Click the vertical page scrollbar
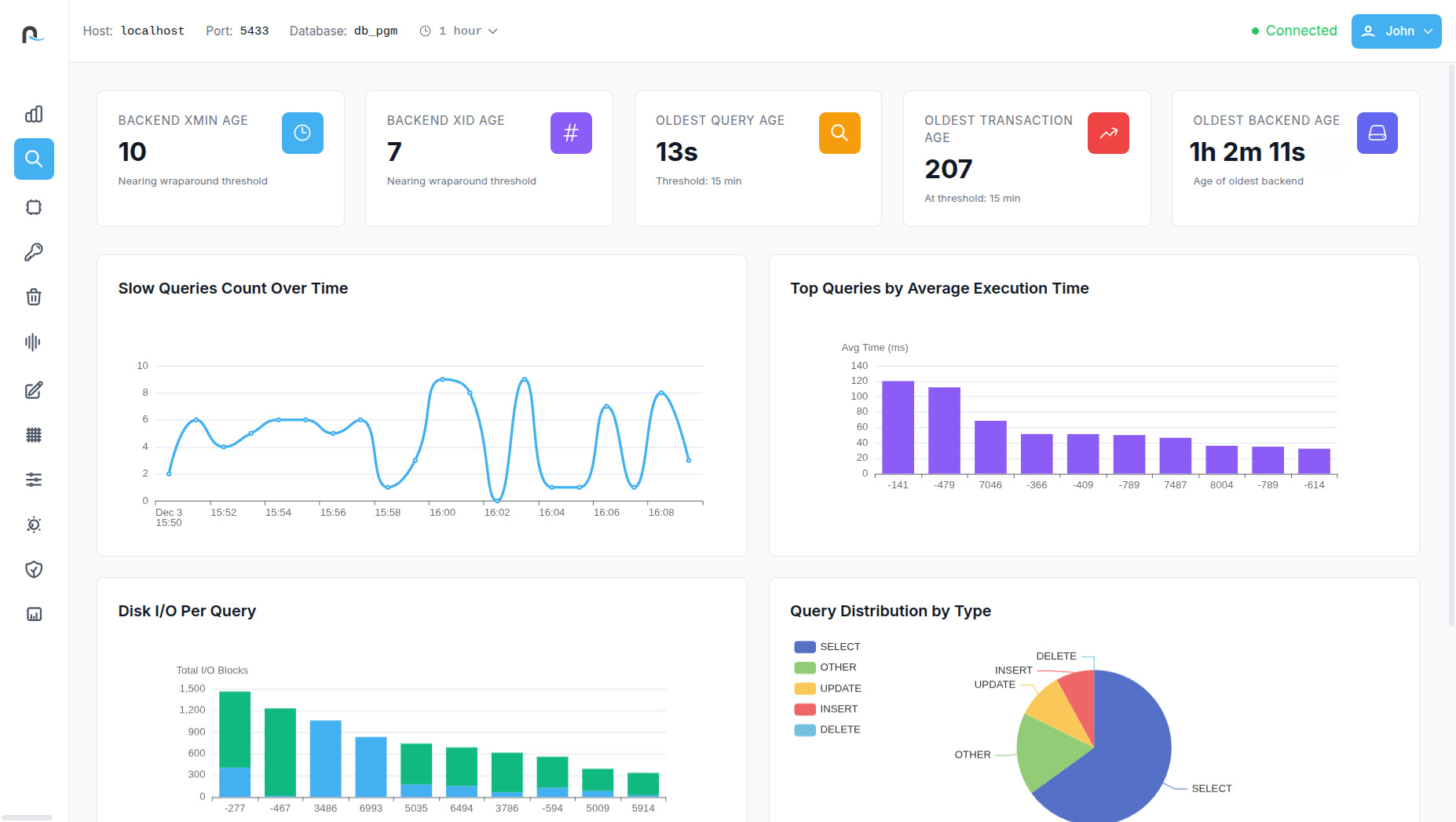1456x822 pixels. point(1451,345)
